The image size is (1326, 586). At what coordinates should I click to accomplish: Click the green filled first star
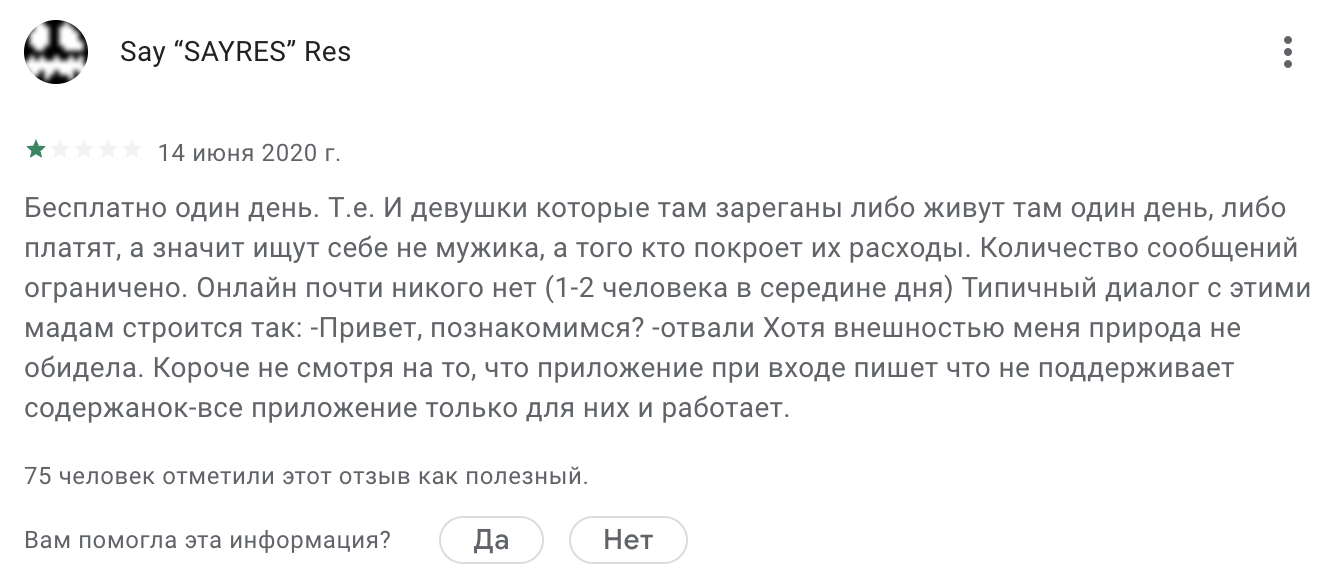point(36,151)
